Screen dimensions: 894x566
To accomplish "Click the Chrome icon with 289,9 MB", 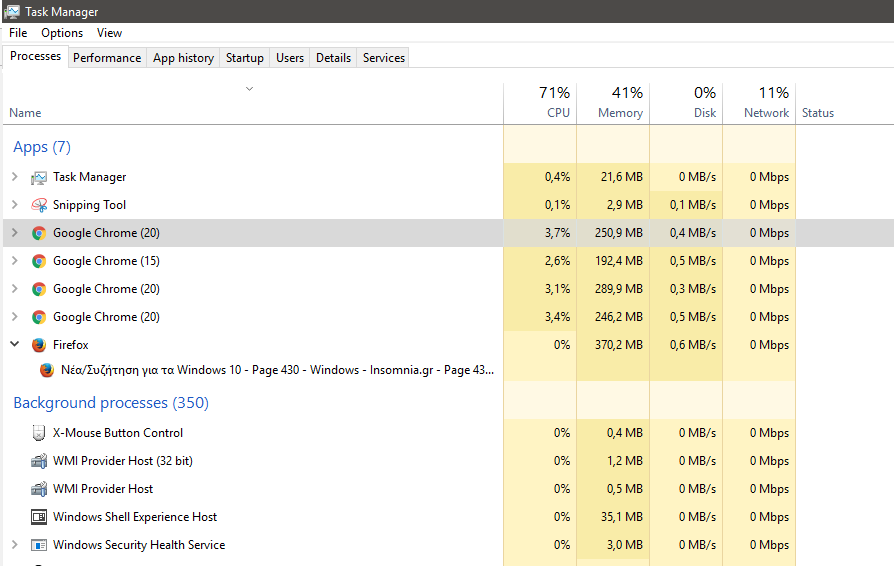I will (39, 289).
